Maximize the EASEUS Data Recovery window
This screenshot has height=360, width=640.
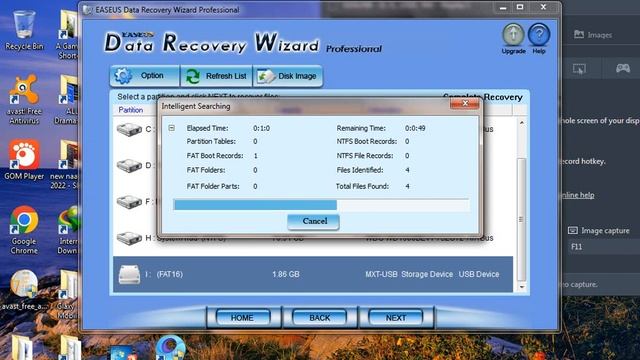click(520, 7)
